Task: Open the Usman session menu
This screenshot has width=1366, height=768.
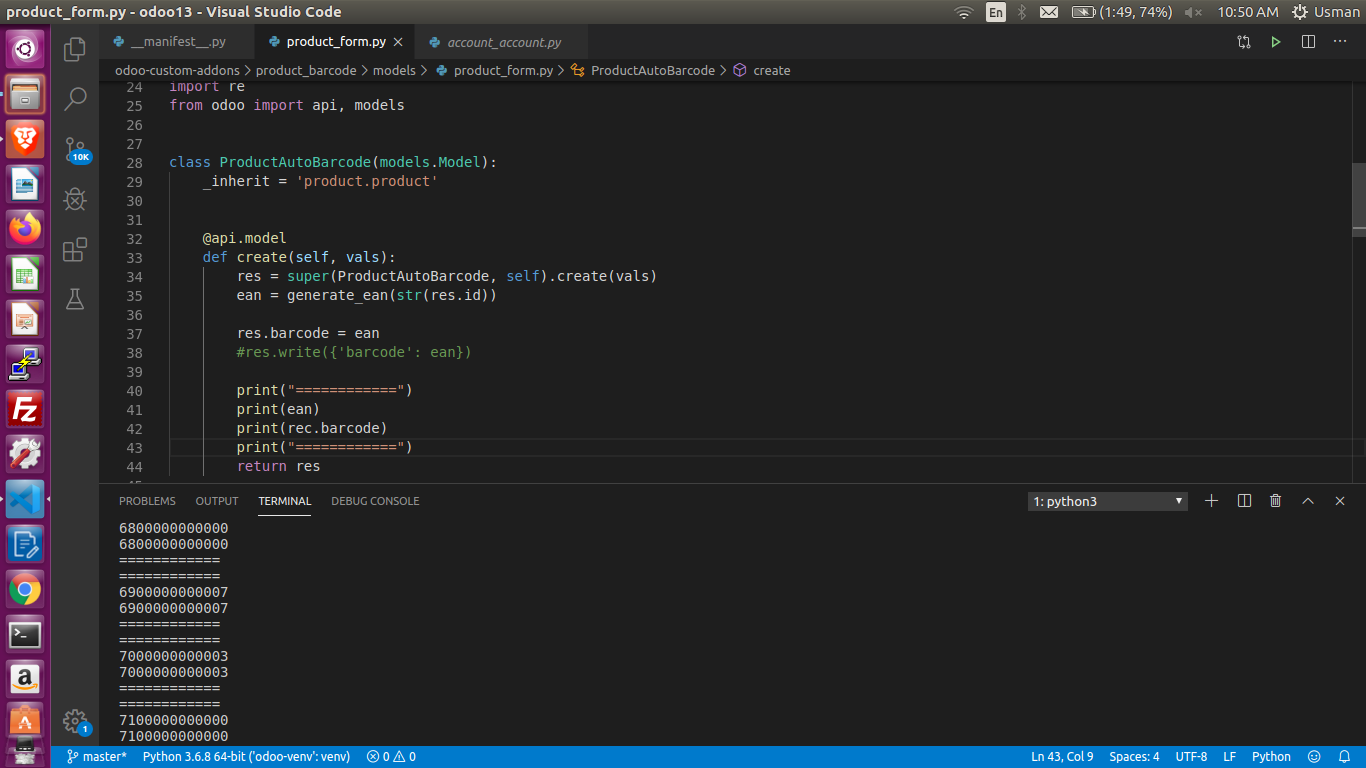Action: (1327, 12)
